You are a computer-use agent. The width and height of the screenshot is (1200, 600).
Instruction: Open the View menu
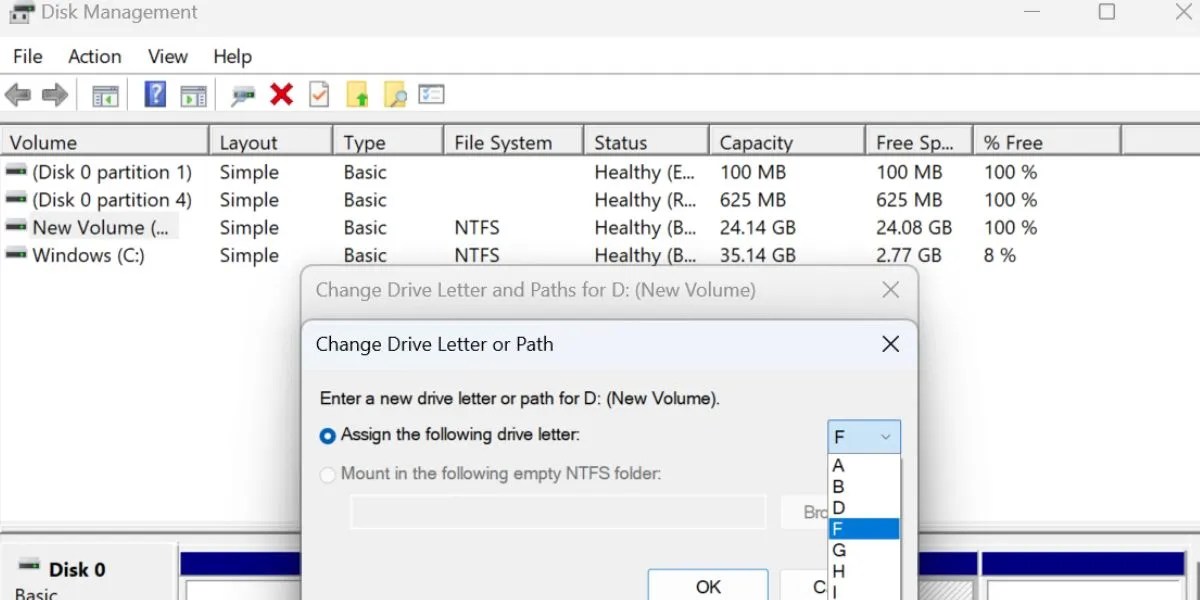coord(167,57)
